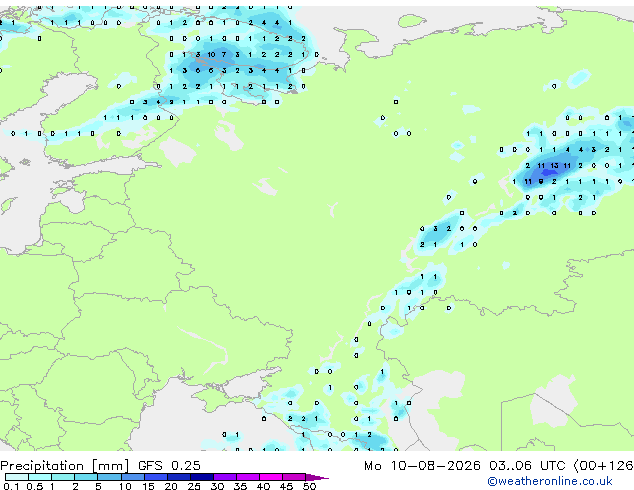Click the 'Mo 10-08-2026' date text
634x490 pixels.
pos(422,466)
